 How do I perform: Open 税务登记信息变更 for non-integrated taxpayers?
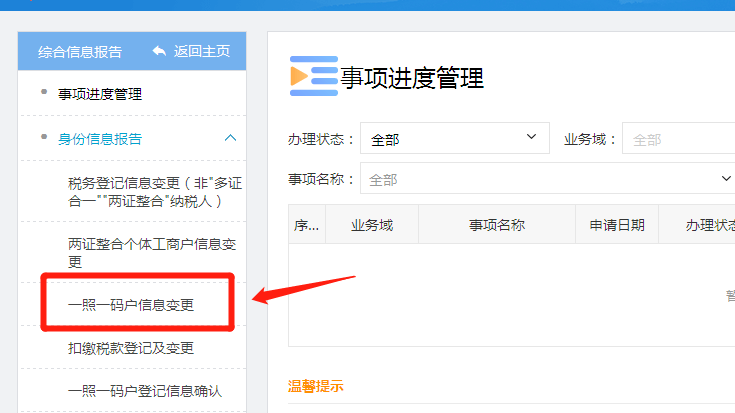tap(154, 192)
